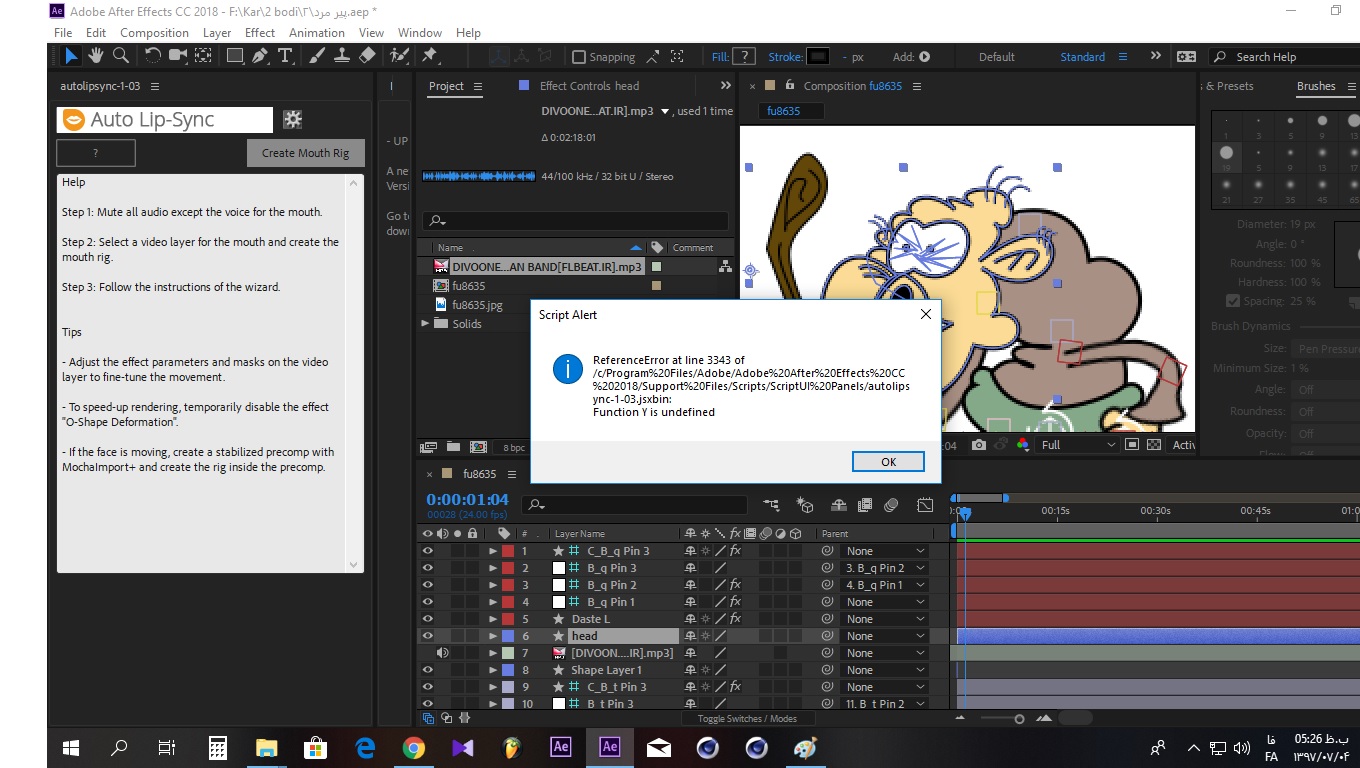Viewport: 1360px width, 768px height.
Task: Select the Puppet Pin tool
Action: 430,56
